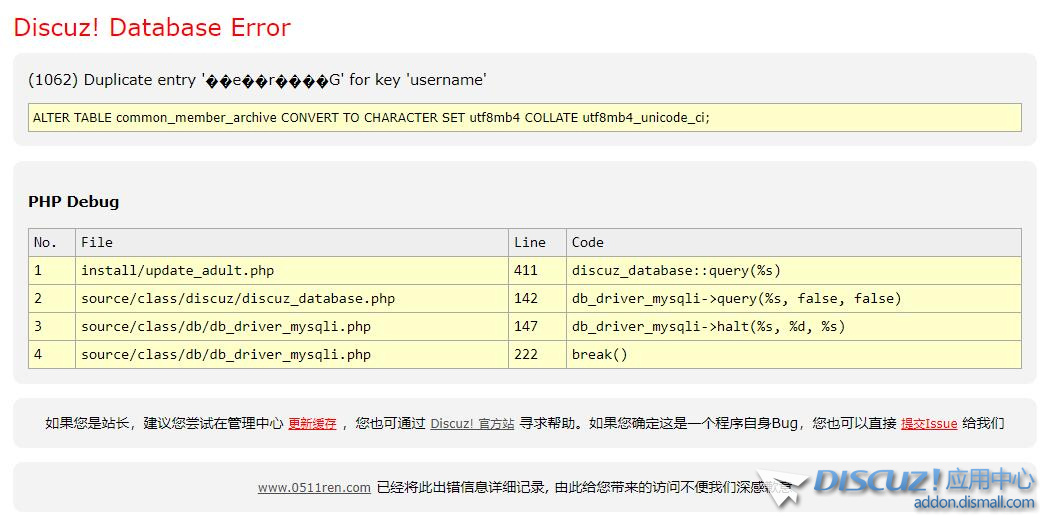Click row number 1 cell
Image resolution: width=1053 pixels, height=528 pixels.
pyautogui.click(x=52, y=271)
